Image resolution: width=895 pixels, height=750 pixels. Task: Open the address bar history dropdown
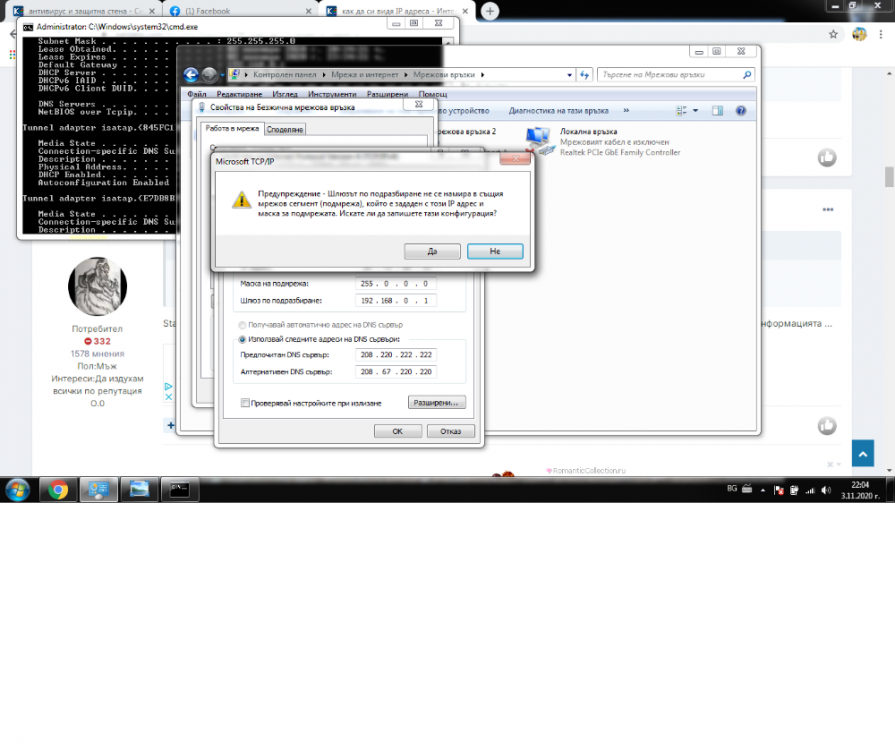click(569, 75)
